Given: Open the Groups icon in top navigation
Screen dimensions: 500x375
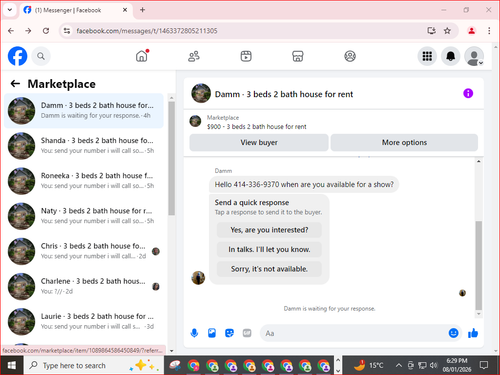Looking at the screenshot, I should tap(350, 56).
